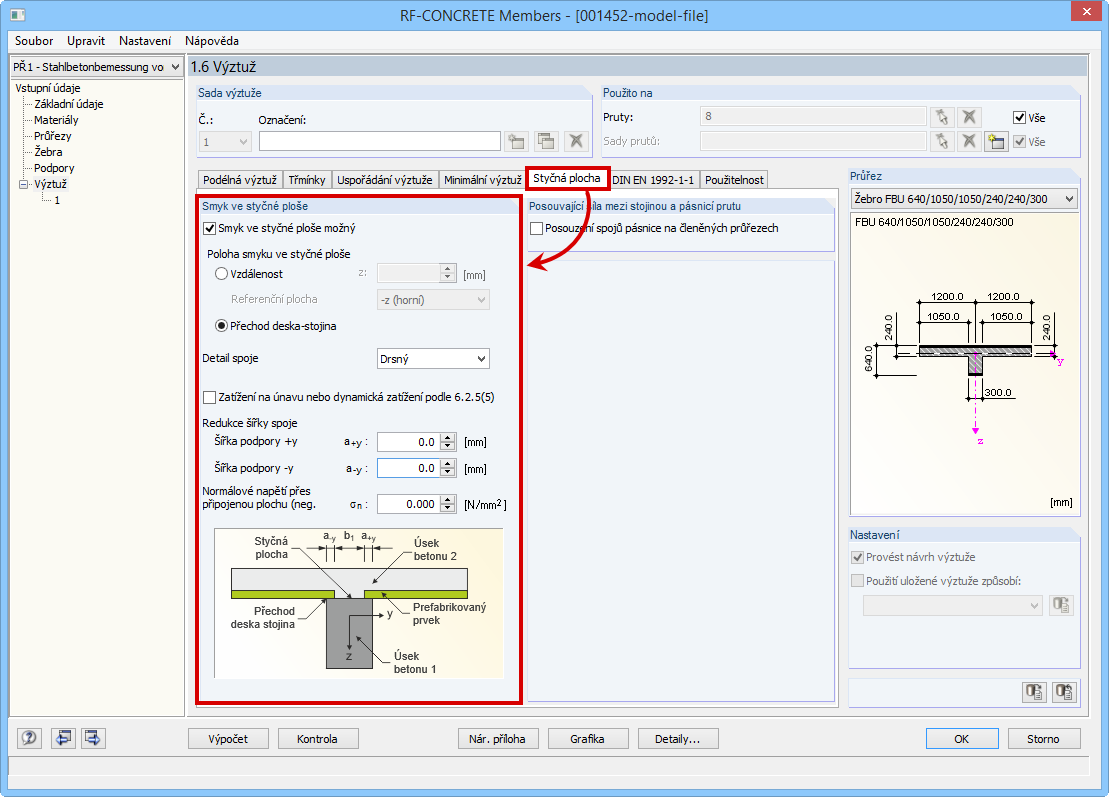This screenshot has width=1109, height=797.
Task: Check 'Posouzení spojů pásnice na členěných průřezech'
Action: point(537,228)
